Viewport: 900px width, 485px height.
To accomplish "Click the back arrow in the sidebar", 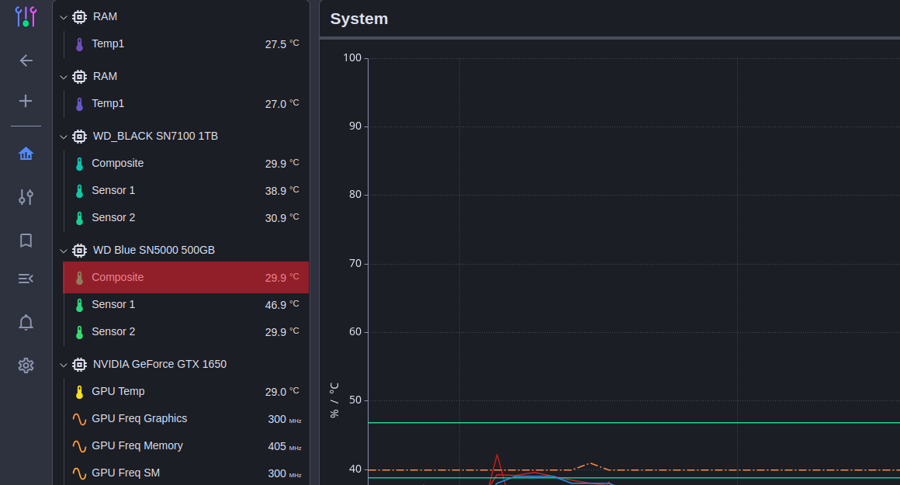I will 26,61.
